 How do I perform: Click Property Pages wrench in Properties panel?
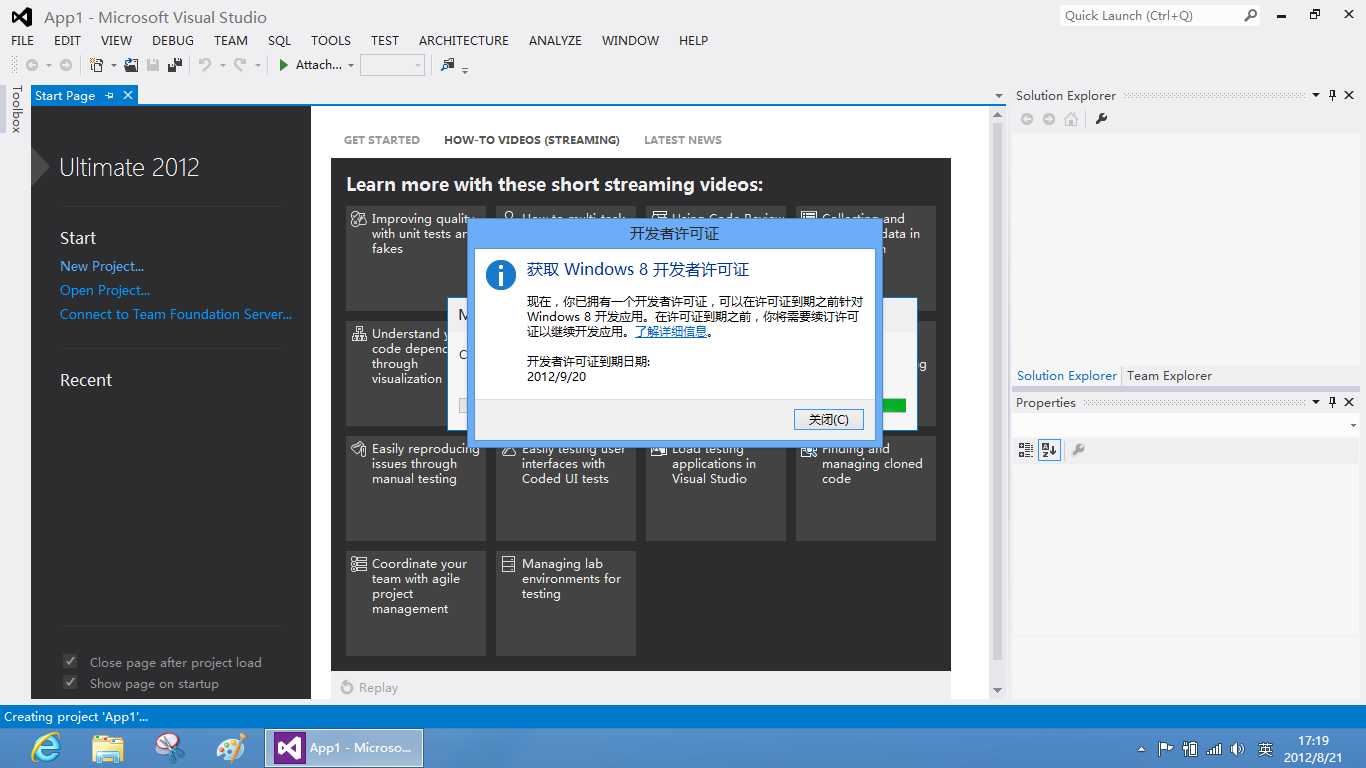pyautogui.click(x=1078, y=450)
